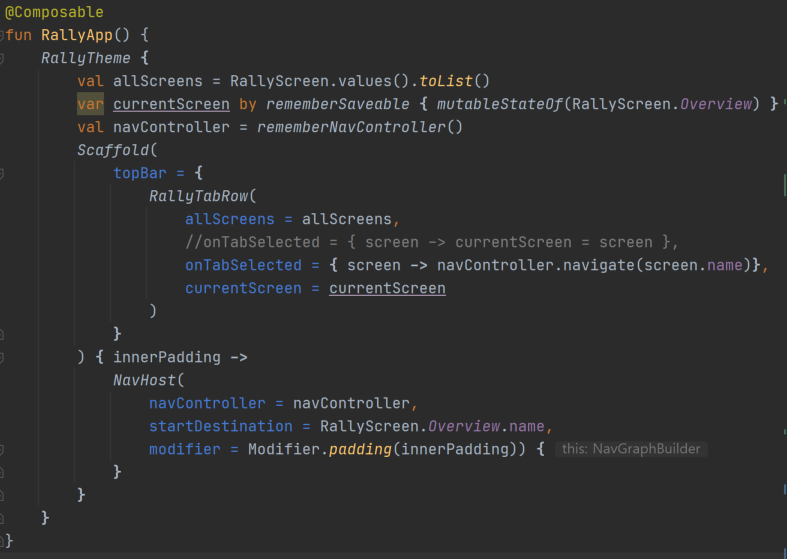Click underlined currentScreen value after 'currentScreen ='
The image size is (787, 559).
click(x=387, y=289)
